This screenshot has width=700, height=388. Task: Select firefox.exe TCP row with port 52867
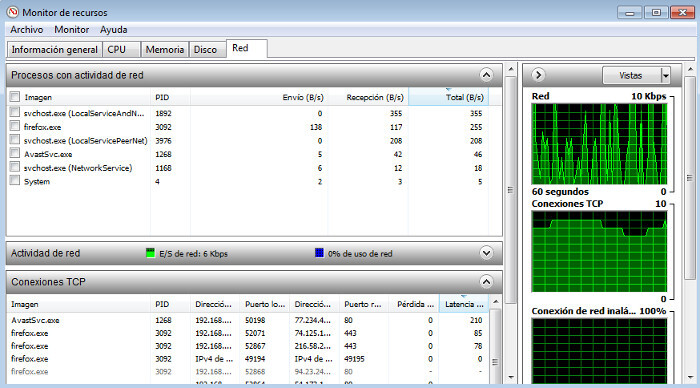tap(248, 346)
